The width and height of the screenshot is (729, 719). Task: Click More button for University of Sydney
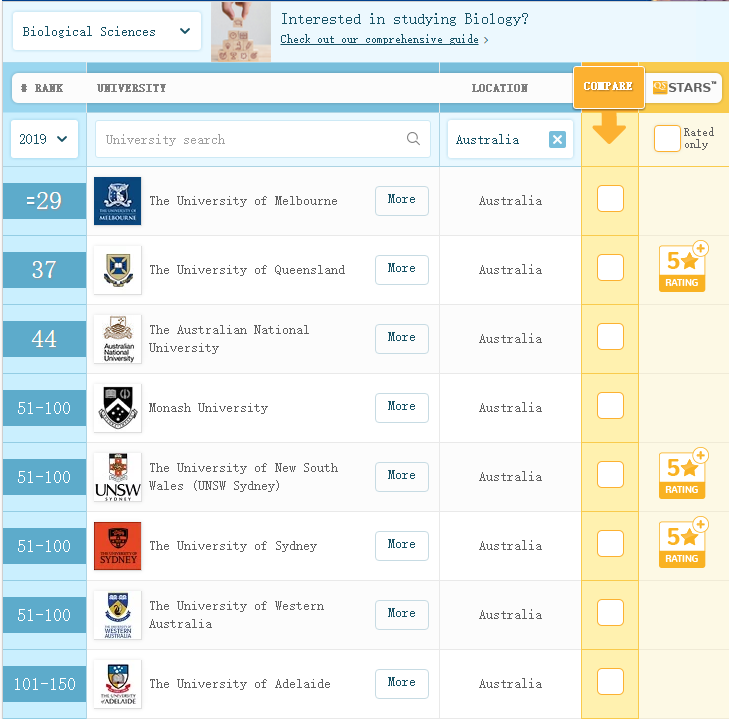click(x=402, y=546)
